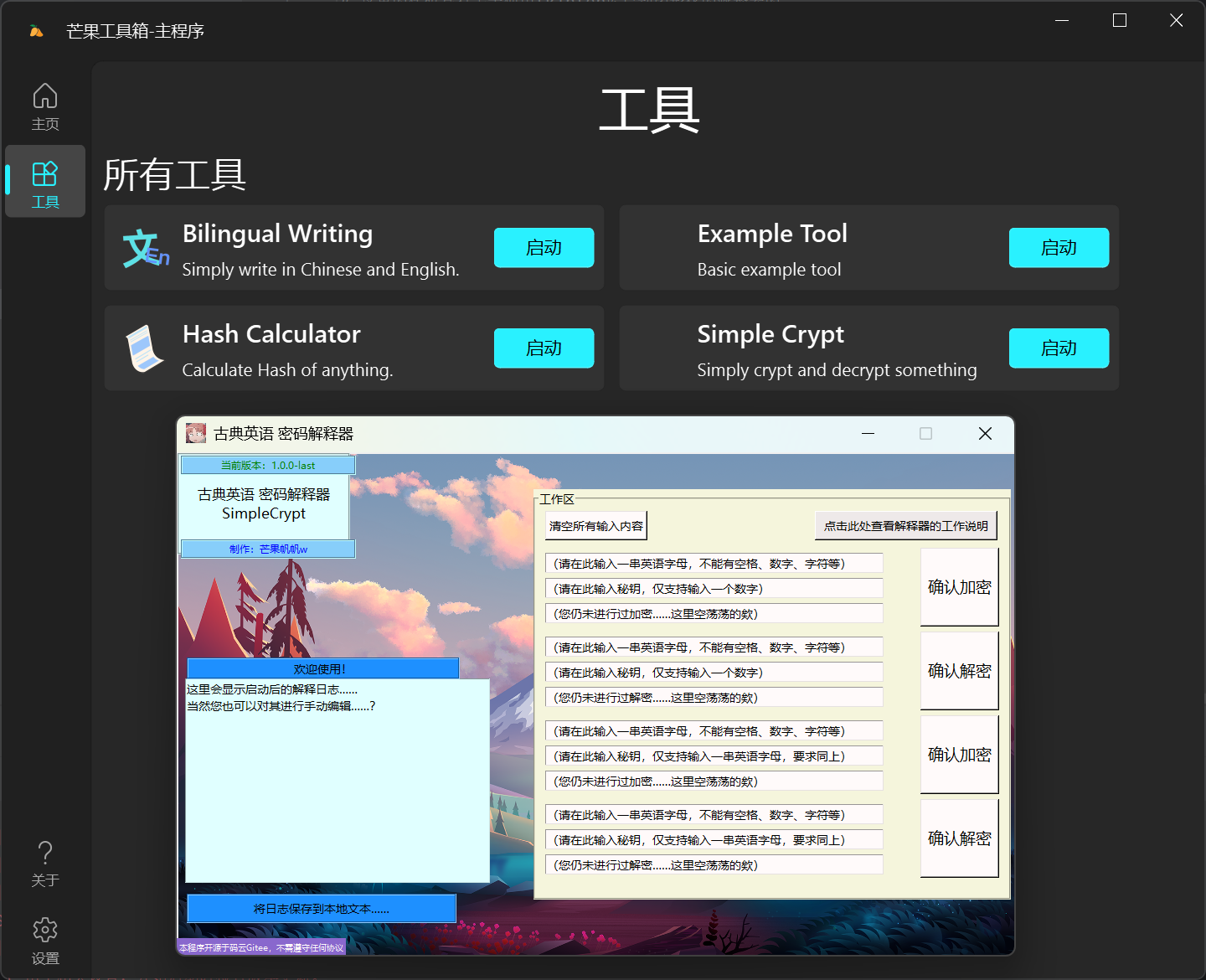The height and width of the screenshot is (980, 1206).
Task: Click the Bilingual Writing tool icon
Action: tap(145, 248)
